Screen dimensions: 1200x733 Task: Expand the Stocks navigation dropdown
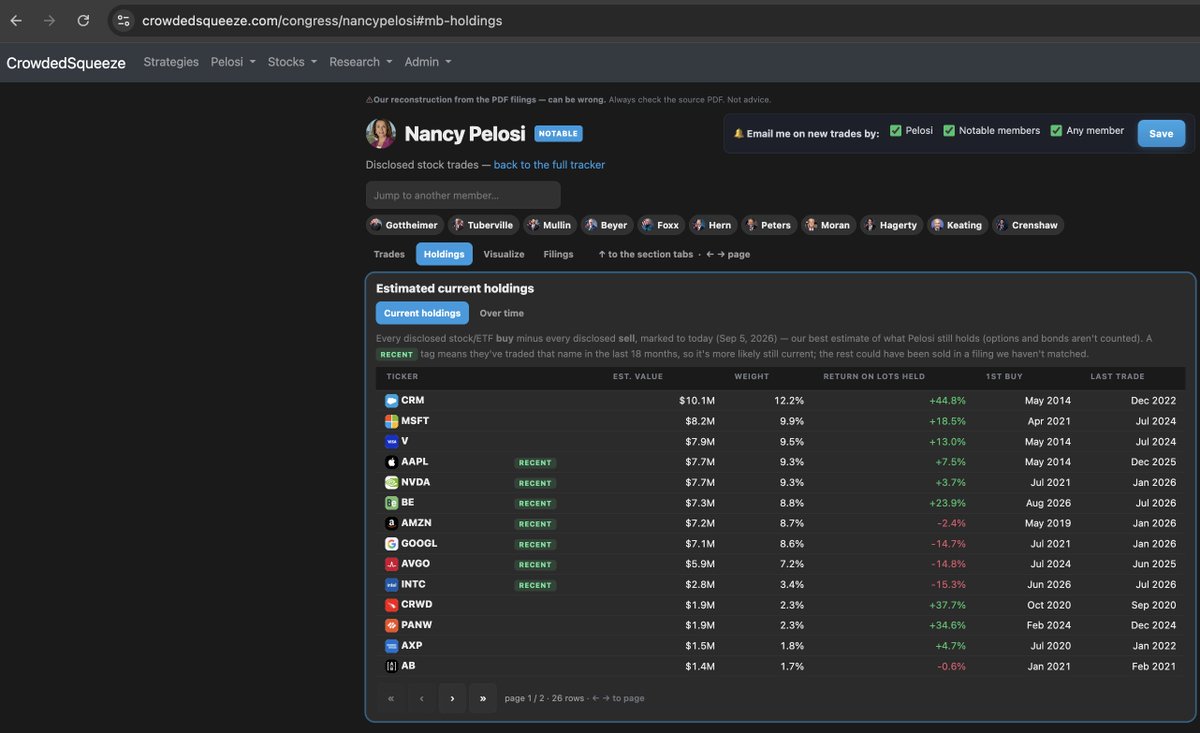point(292,62)
